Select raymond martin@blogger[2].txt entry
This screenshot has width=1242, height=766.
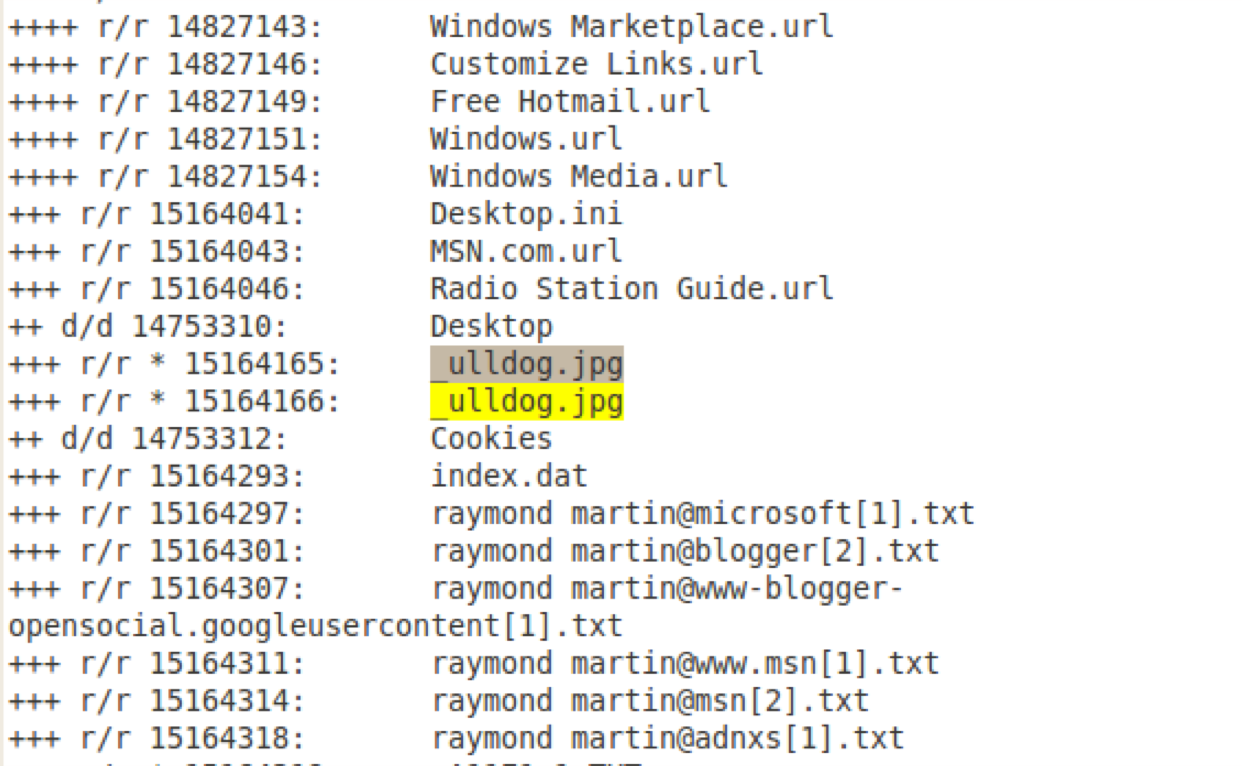tap(685, 551)
